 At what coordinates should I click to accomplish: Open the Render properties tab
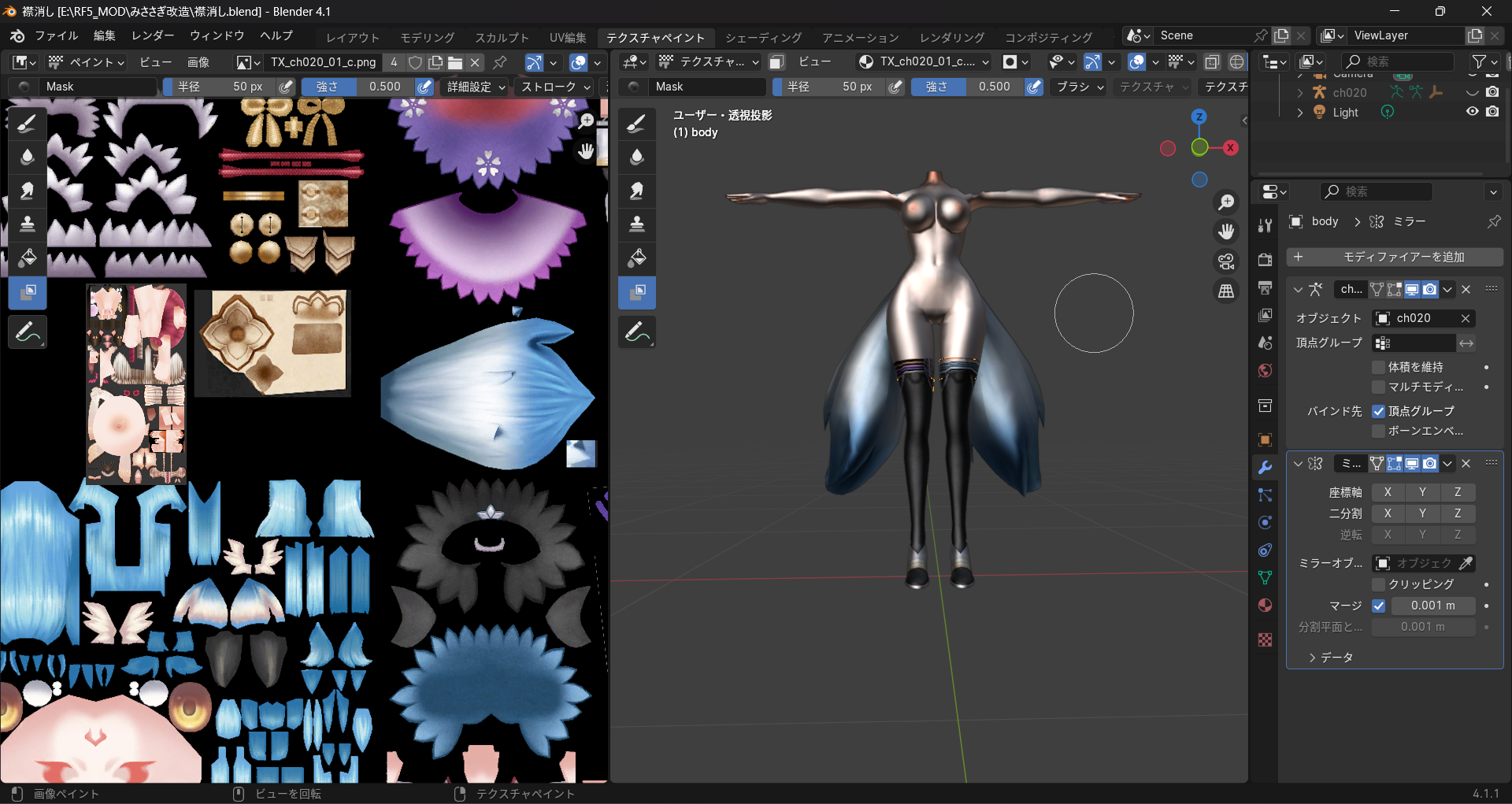tap(1265, 260)
